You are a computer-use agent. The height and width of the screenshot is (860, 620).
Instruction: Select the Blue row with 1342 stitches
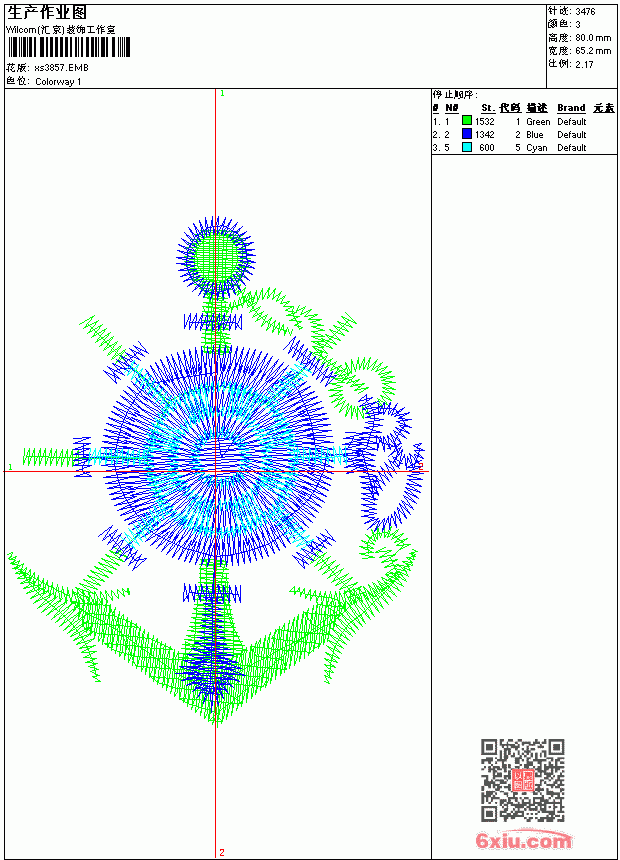pyautogui.click(x=524, y=134)
